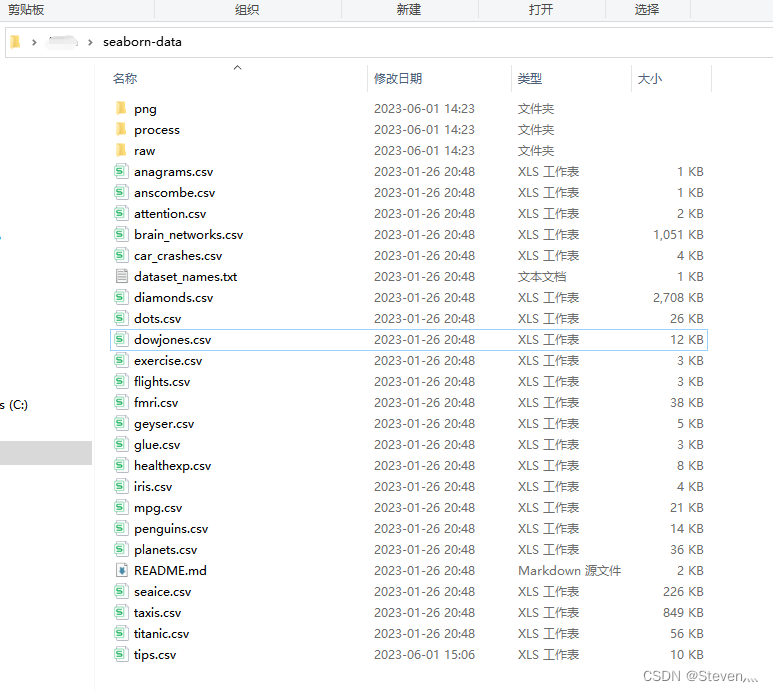
Task: Click the penguins.csv file icon
Action: point(121,528)
